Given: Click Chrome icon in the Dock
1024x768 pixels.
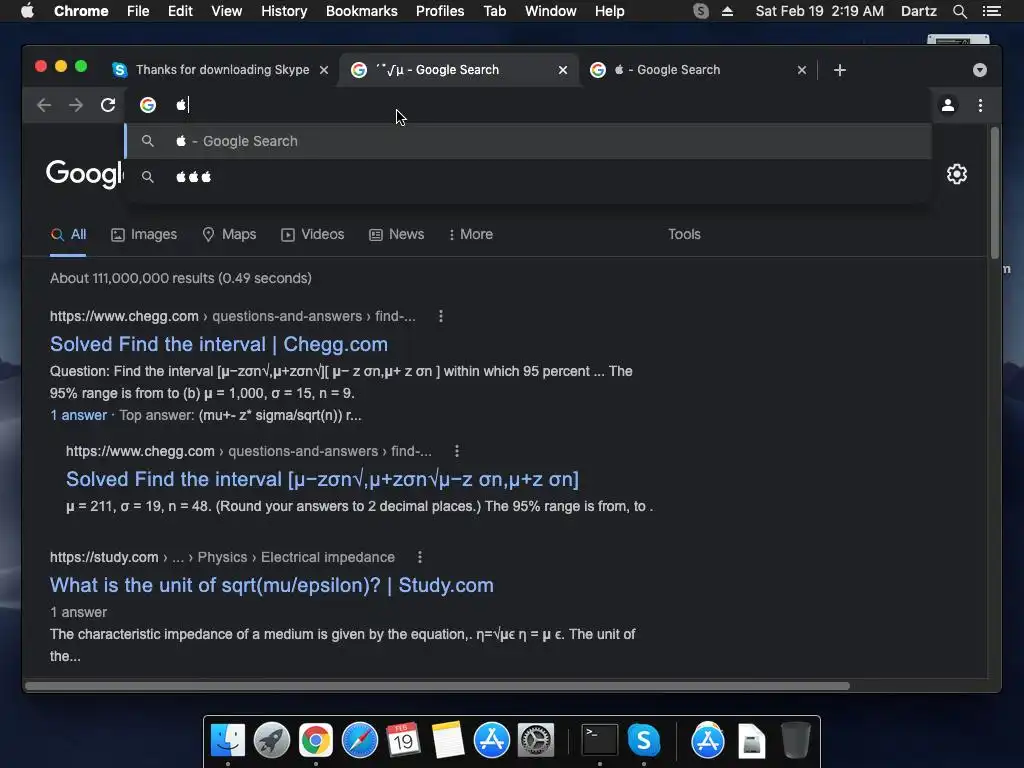Looking at the screenshot, I should click(x=315, y=740).
